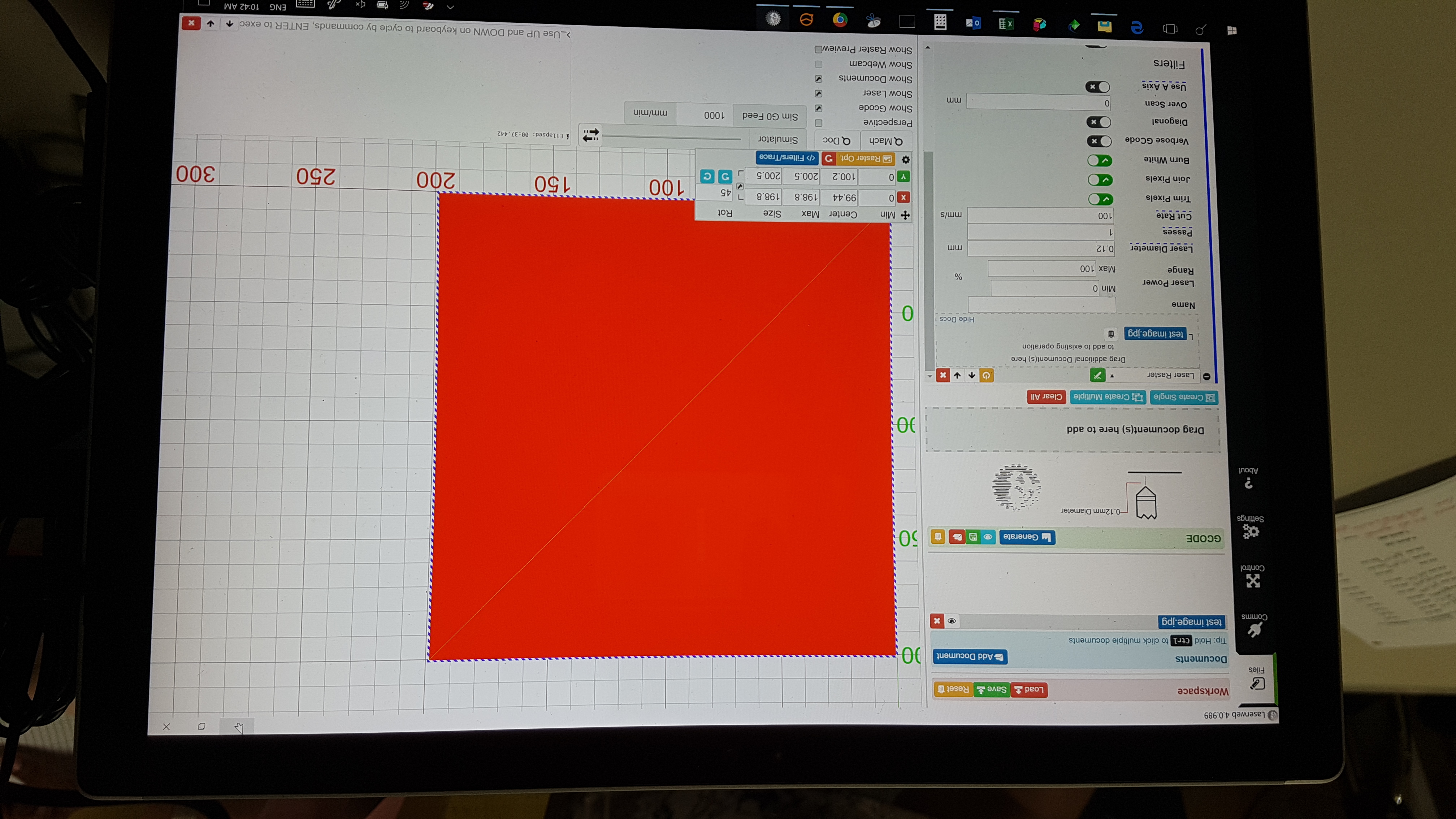This screenshot has width=1456, height=819.
Task: Click the second teal rotate button at the end of the Y row
Action: click(707, 176)
